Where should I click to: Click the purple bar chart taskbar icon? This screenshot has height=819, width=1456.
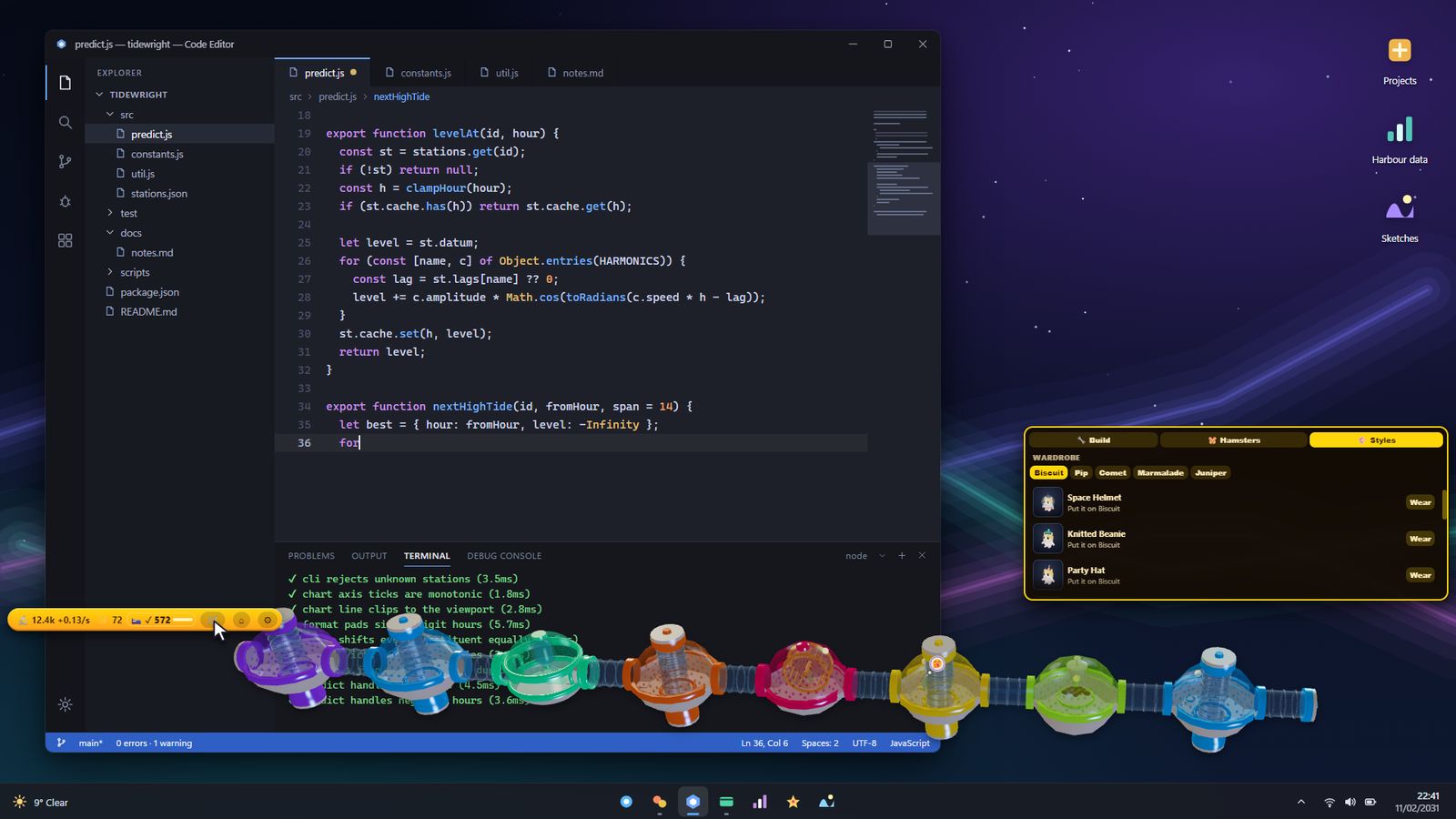(x=760, y=802)
